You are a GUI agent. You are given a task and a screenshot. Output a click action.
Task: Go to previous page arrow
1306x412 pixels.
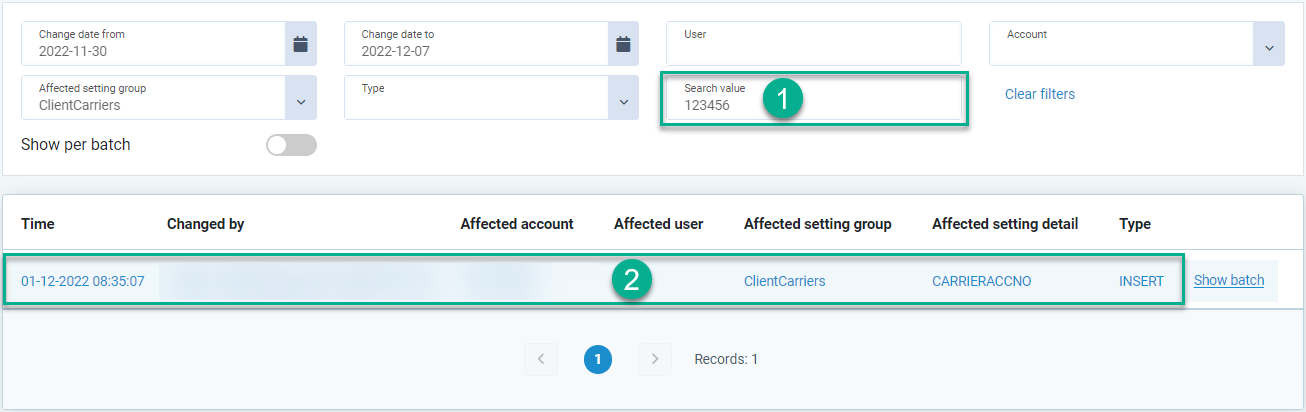click(x=541, y=359)
